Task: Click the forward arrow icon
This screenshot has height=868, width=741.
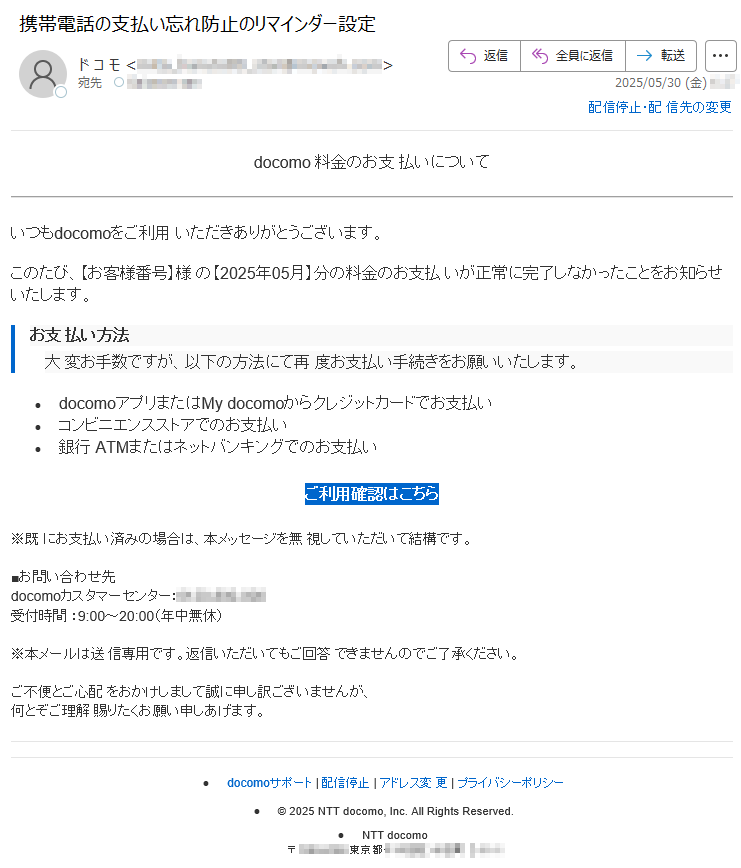Action: click(644, 55)
